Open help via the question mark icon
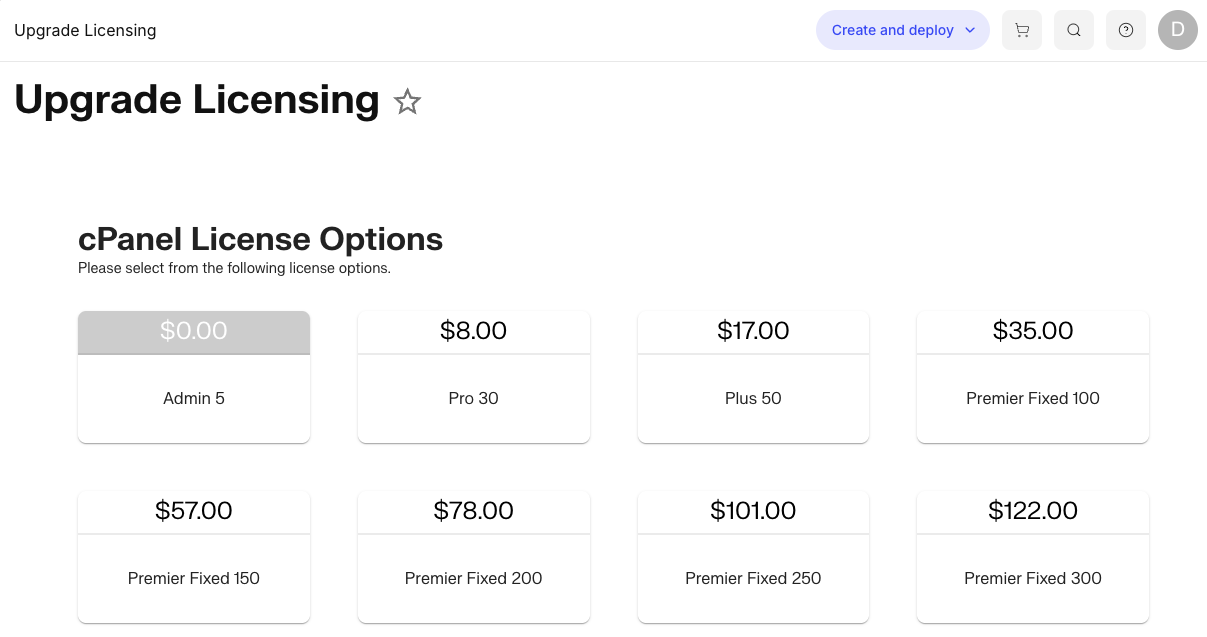This screenshot has height=637, width=1207. tap(1125, 30)
